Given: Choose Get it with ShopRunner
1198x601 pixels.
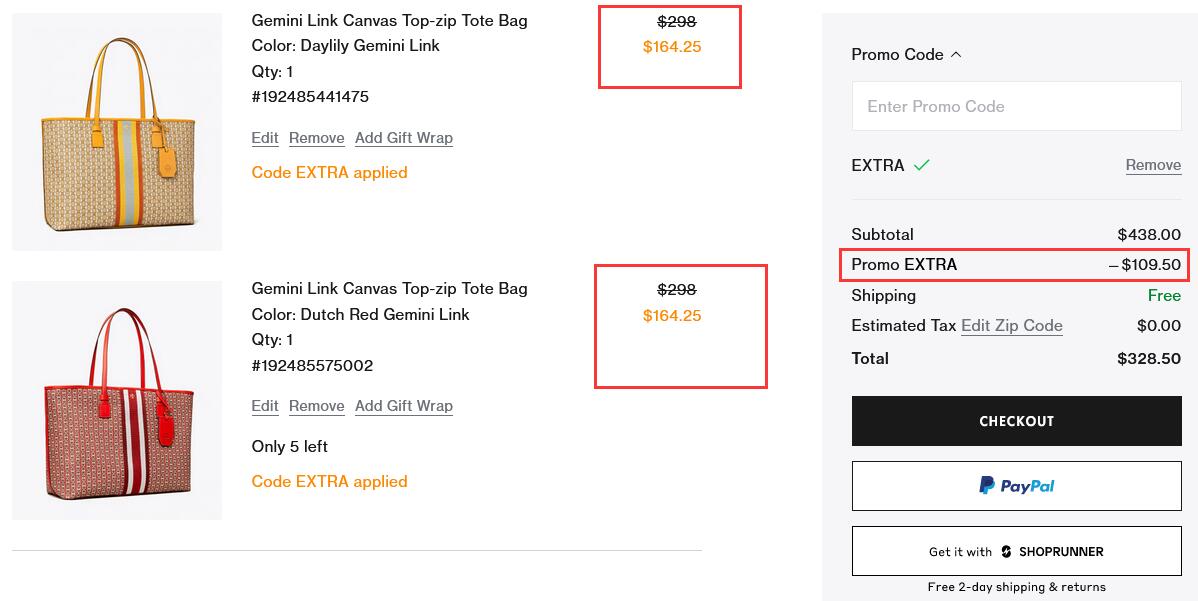Looking at the screenshot, I should tap(1016, 551).
